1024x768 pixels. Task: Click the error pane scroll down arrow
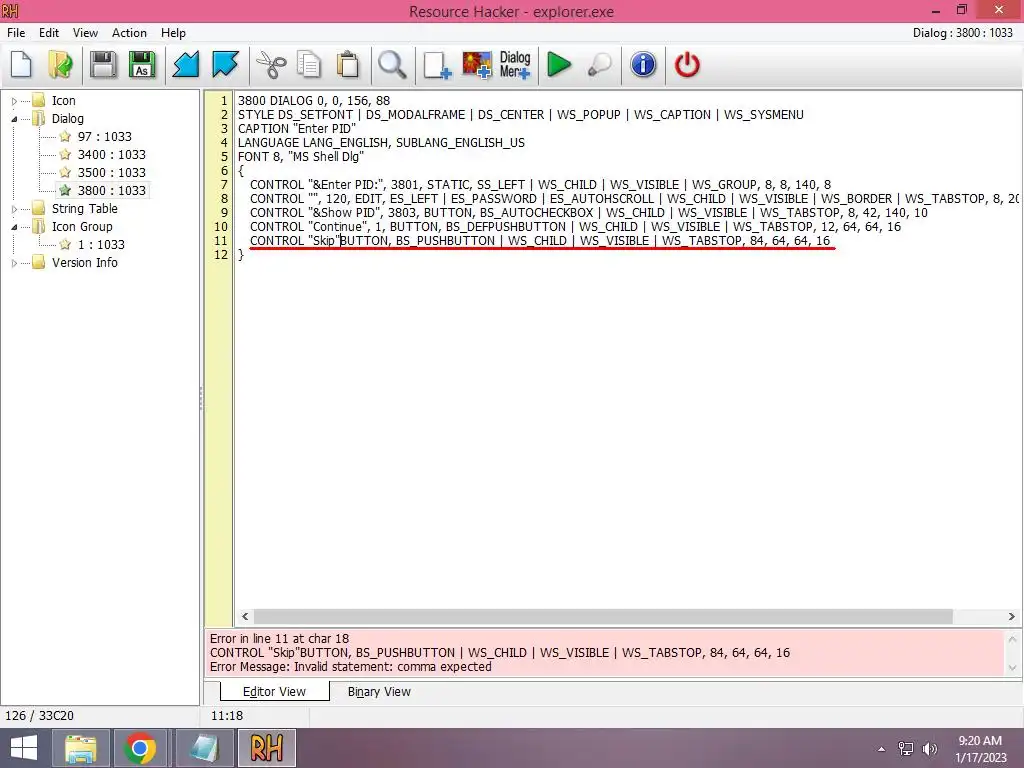1012,667
